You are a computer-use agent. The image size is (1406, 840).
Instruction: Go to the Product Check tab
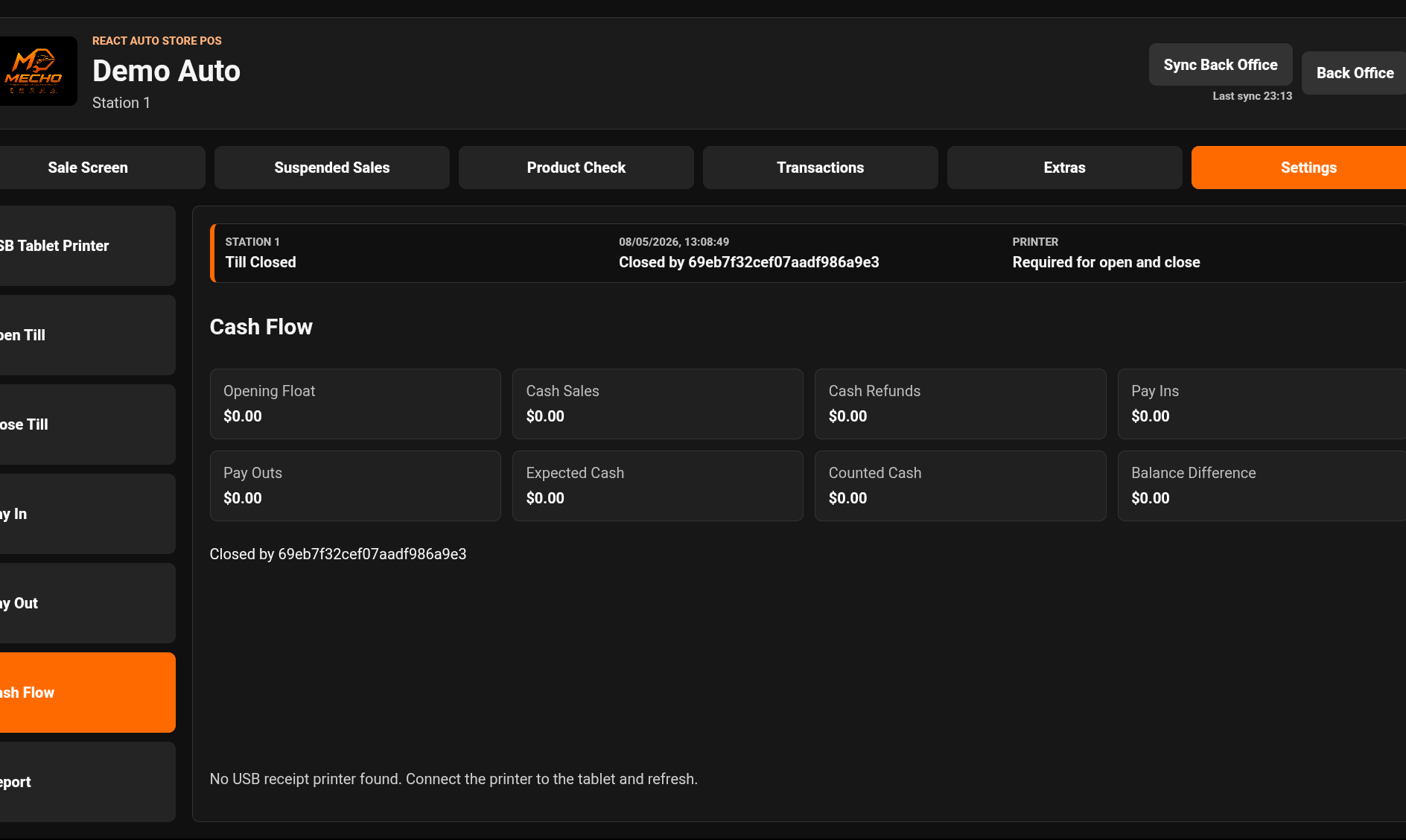pos(576,168)
